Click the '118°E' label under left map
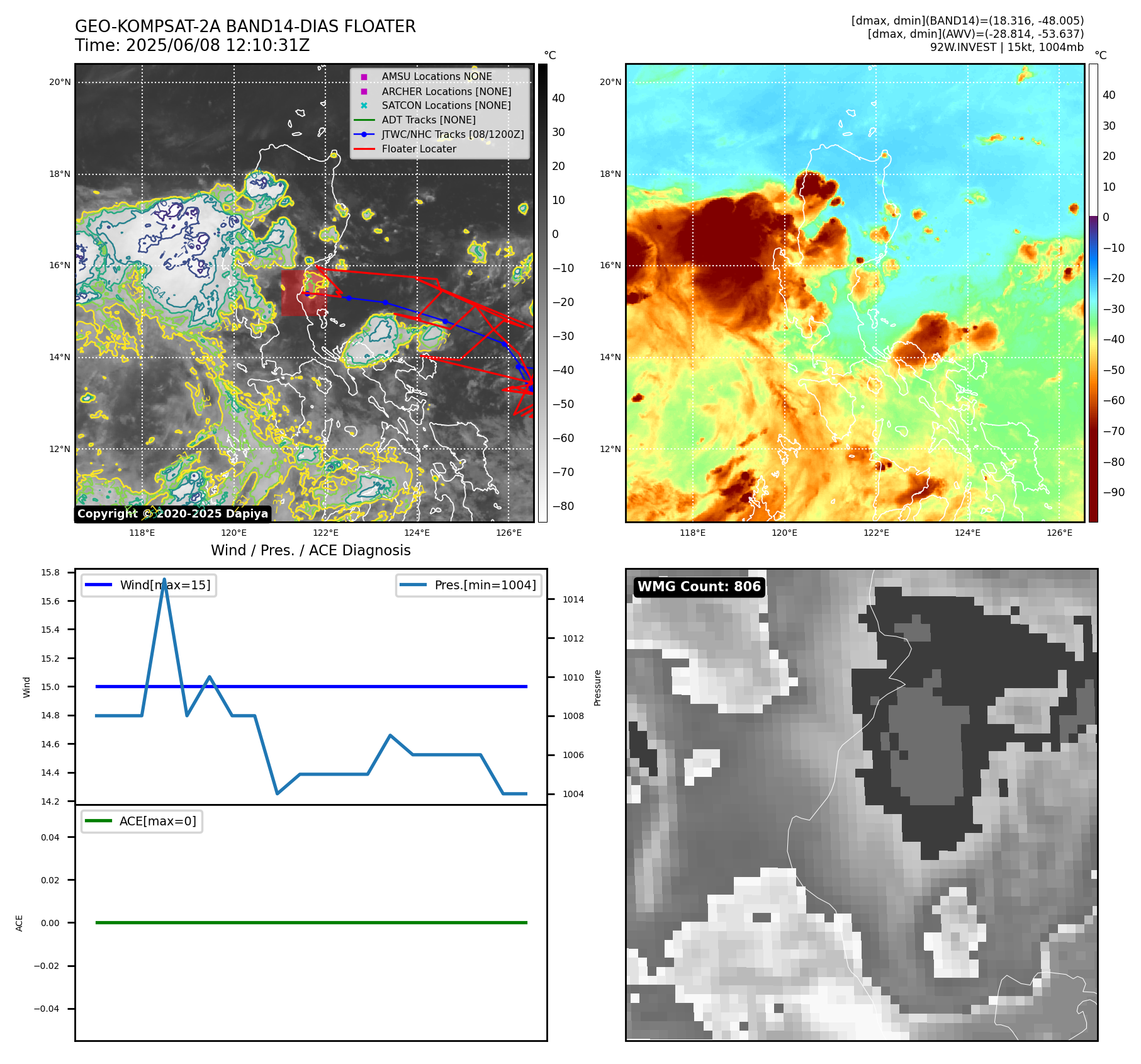This screenshot has height=1064, width=1141. (x=142, y=533)
